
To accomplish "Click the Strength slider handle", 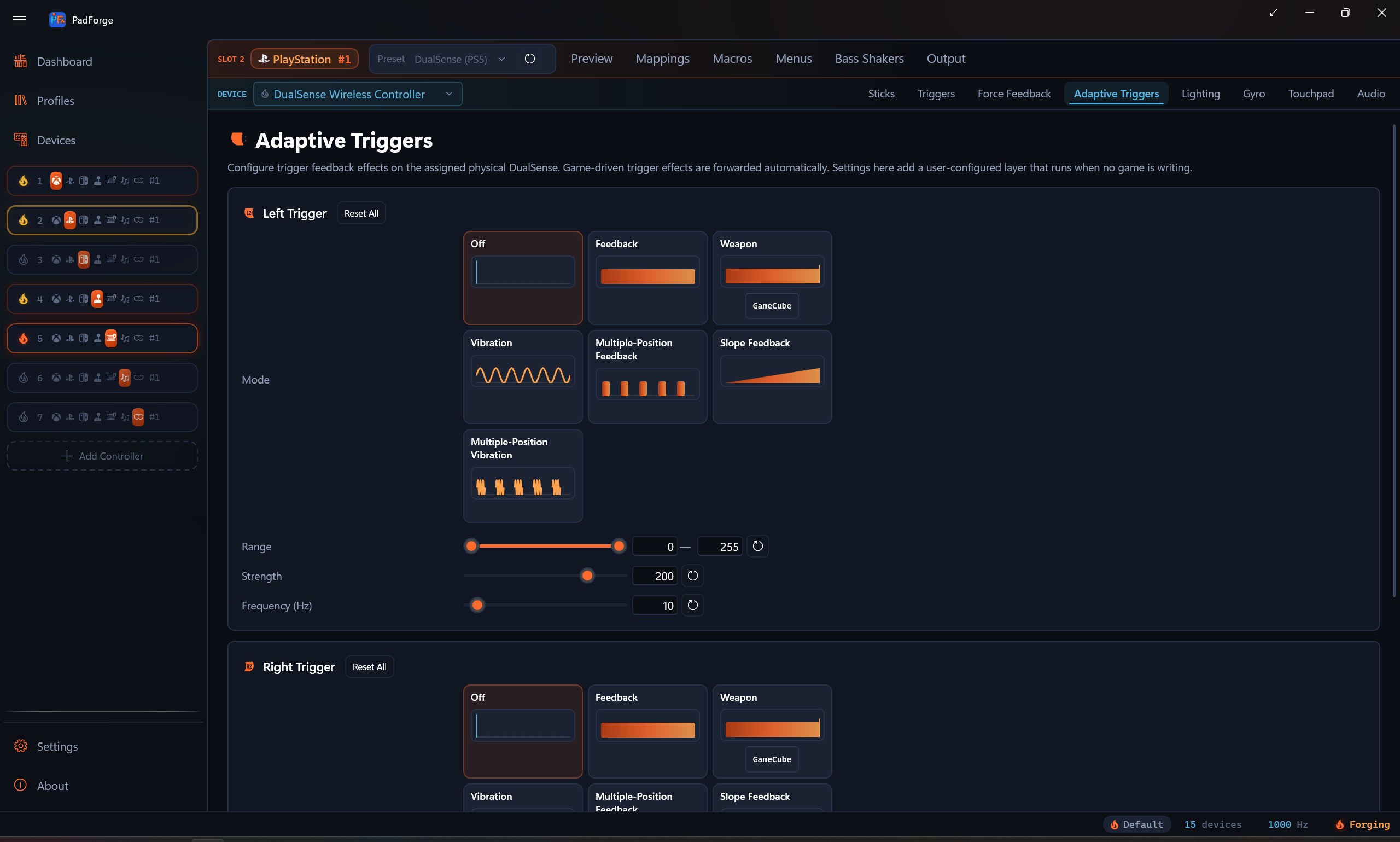I will point(587,576).
